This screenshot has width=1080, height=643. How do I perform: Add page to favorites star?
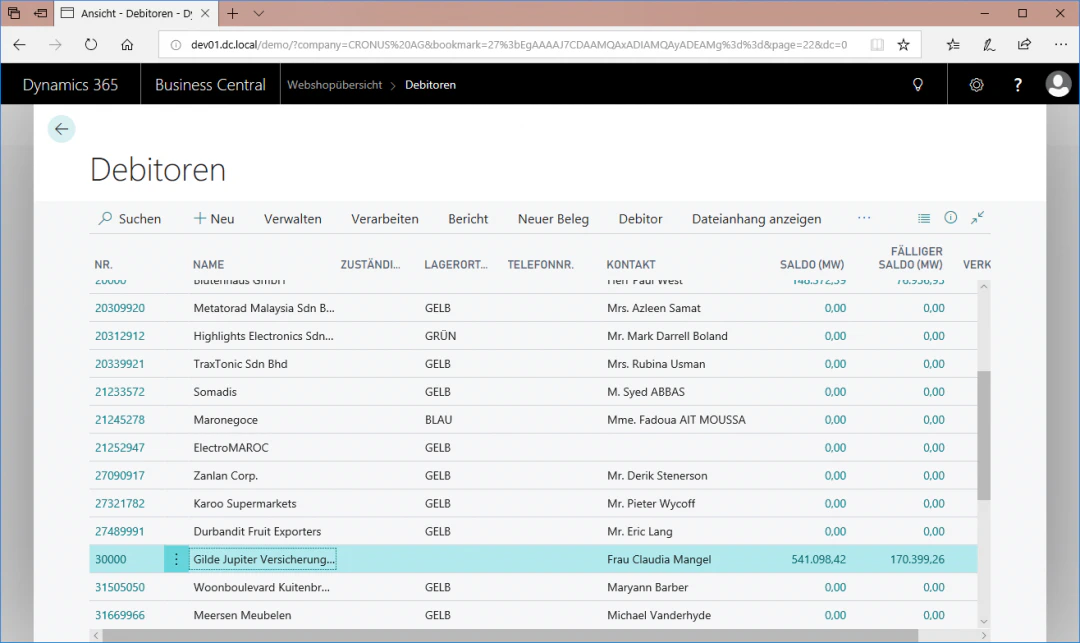click(904, 45)
